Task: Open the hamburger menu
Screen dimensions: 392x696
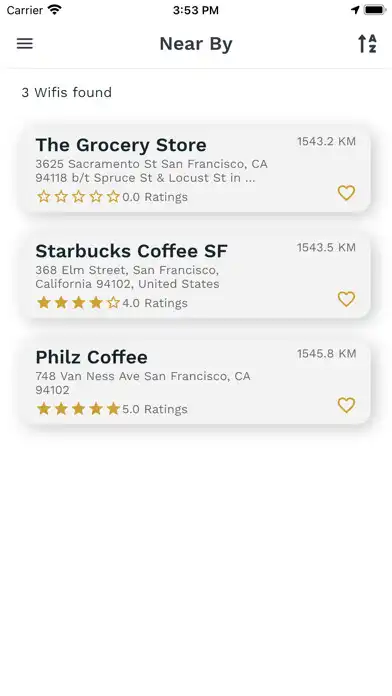Action: (25, 44)
